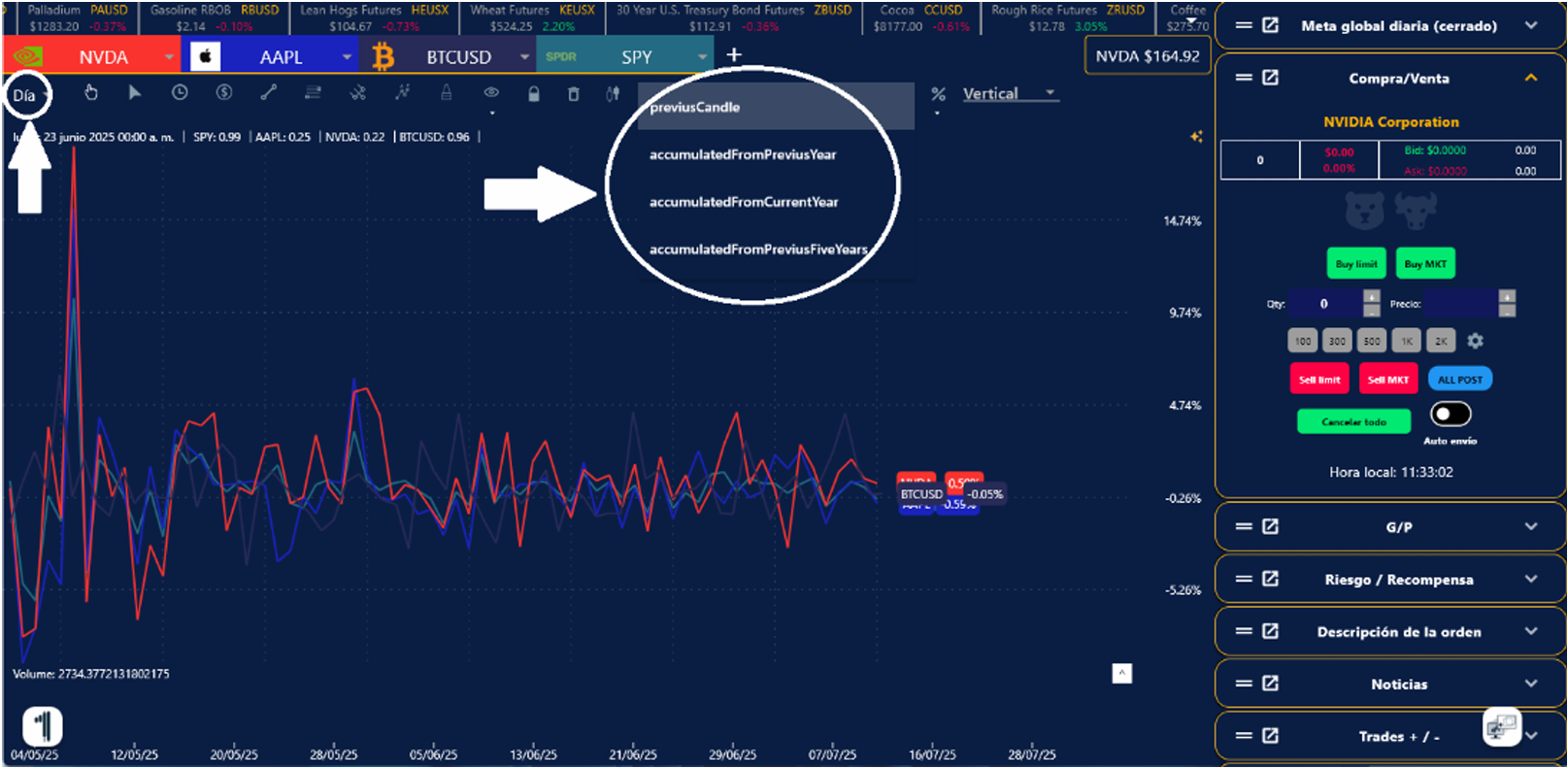Select the hand pan tool

tap(91, 93)
